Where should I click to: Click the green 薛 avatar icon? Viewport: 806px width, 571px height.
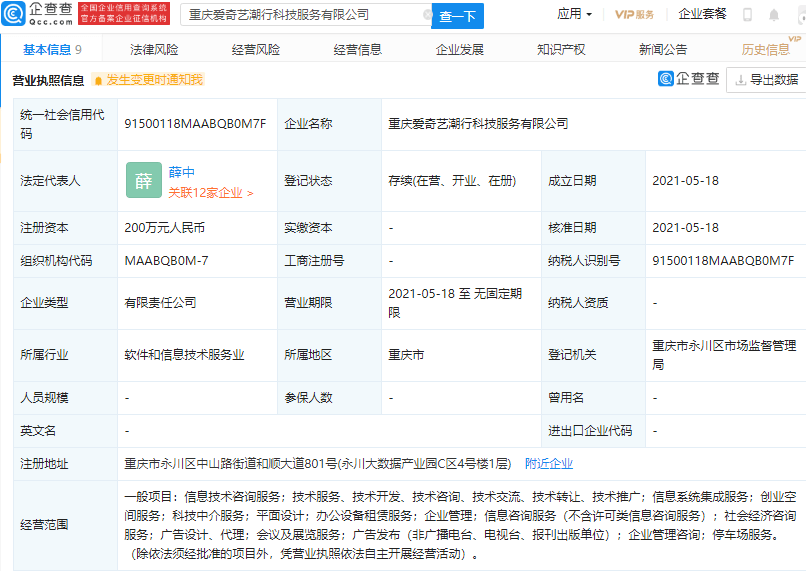pyautogui.click(x=144, y=180)
